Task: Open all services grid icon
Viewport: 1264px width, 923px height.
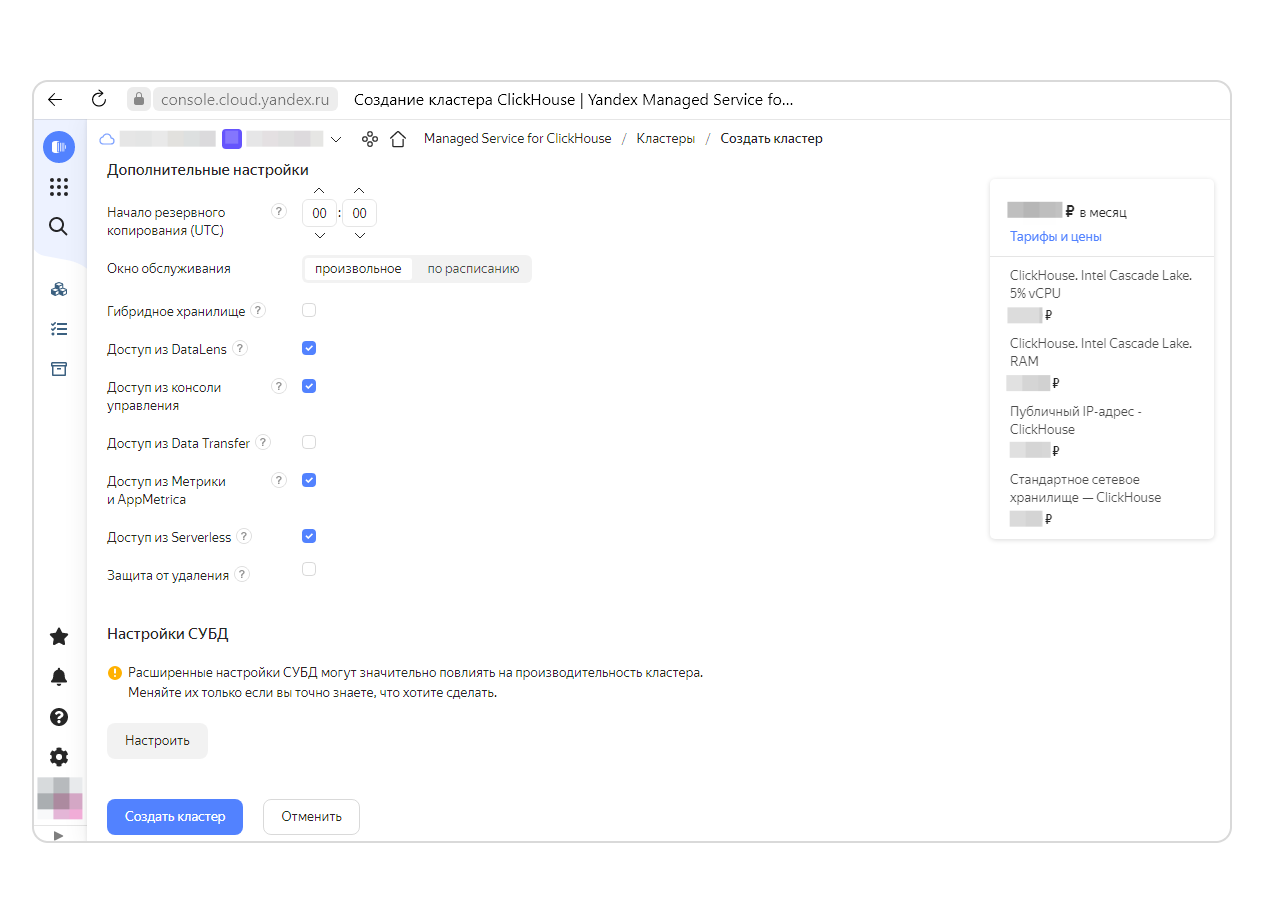Action: tap(59, 187)
